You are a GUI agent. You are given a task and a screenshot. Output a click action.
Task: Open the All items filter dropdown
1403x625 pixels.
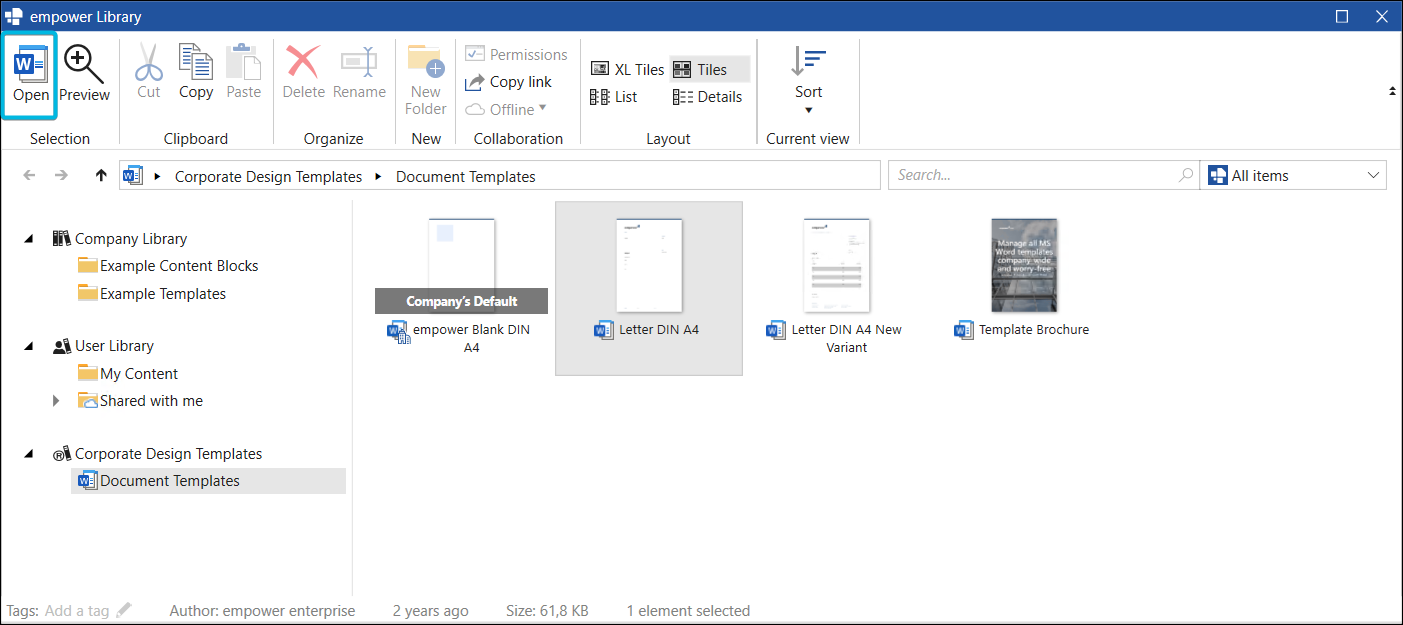coord(1293,175)
